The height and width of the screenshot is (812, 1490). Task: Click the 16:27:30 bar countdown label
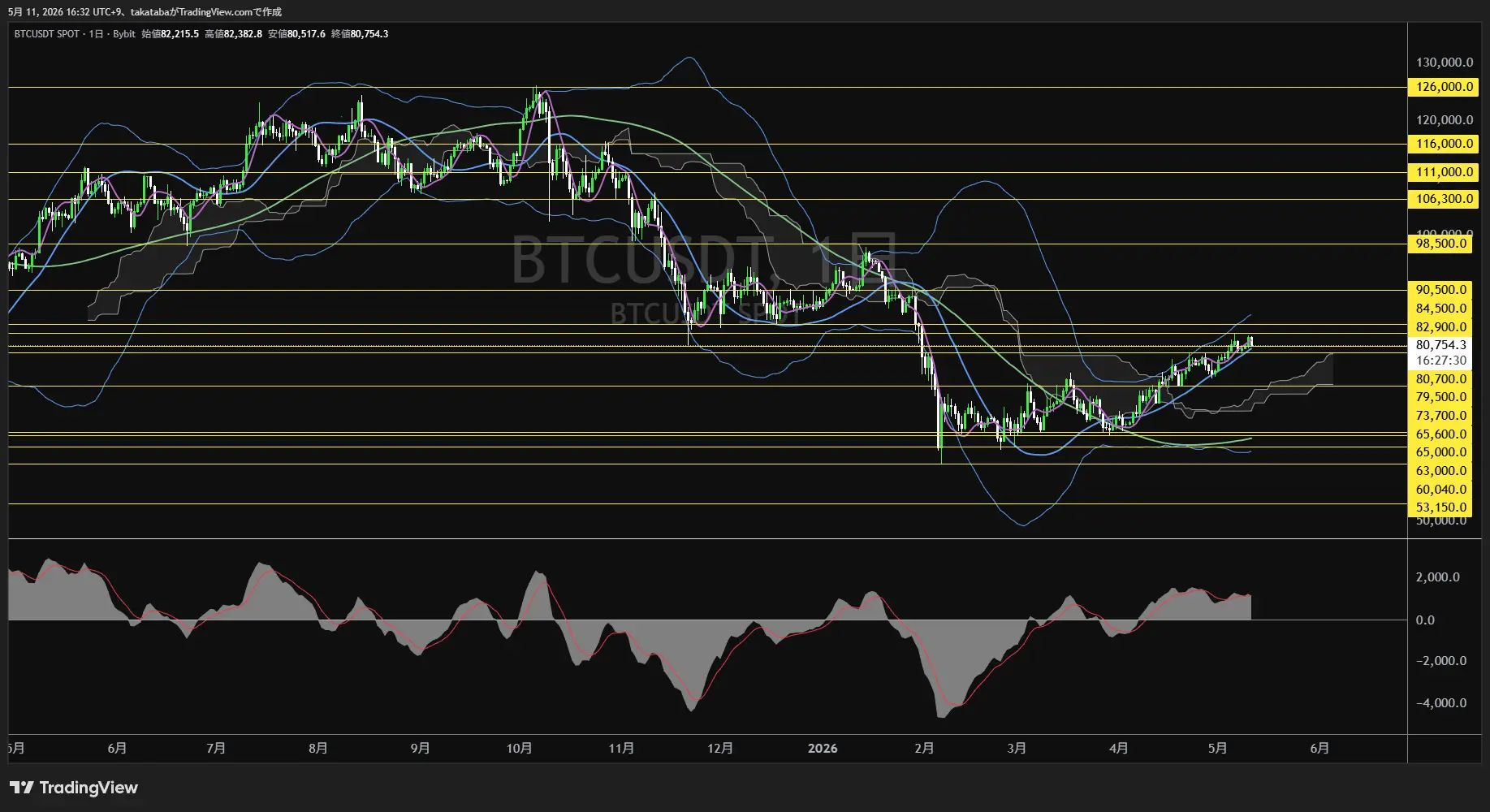pyautogui.click(x=1440, y=361)
